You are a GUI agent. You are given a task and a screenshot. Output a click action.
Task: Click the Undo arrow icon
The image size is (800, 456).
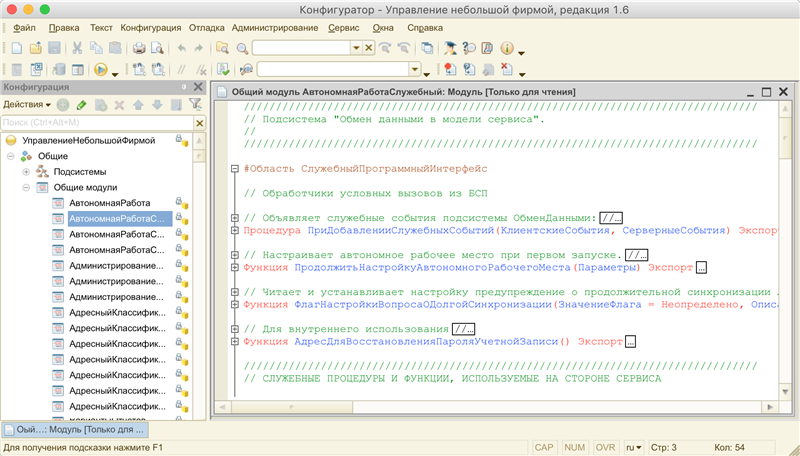tap(181, 48)
